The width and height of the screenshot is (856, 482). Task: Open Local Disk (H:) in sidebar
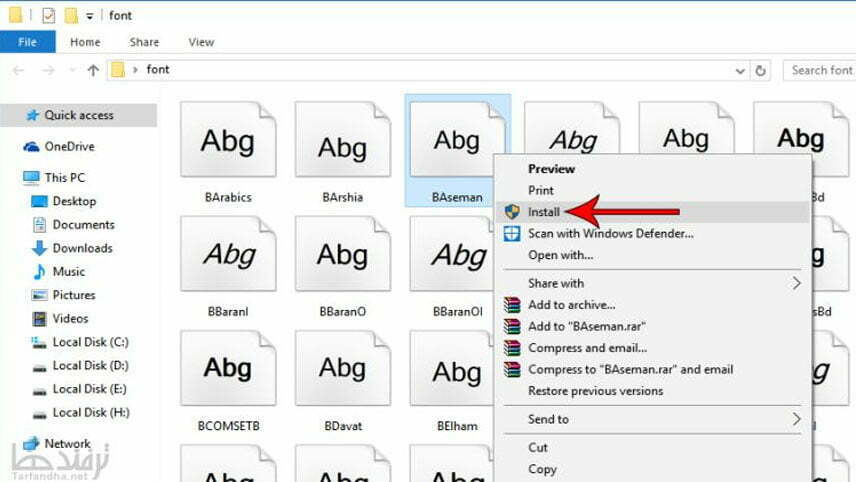(x=91, y=413)
